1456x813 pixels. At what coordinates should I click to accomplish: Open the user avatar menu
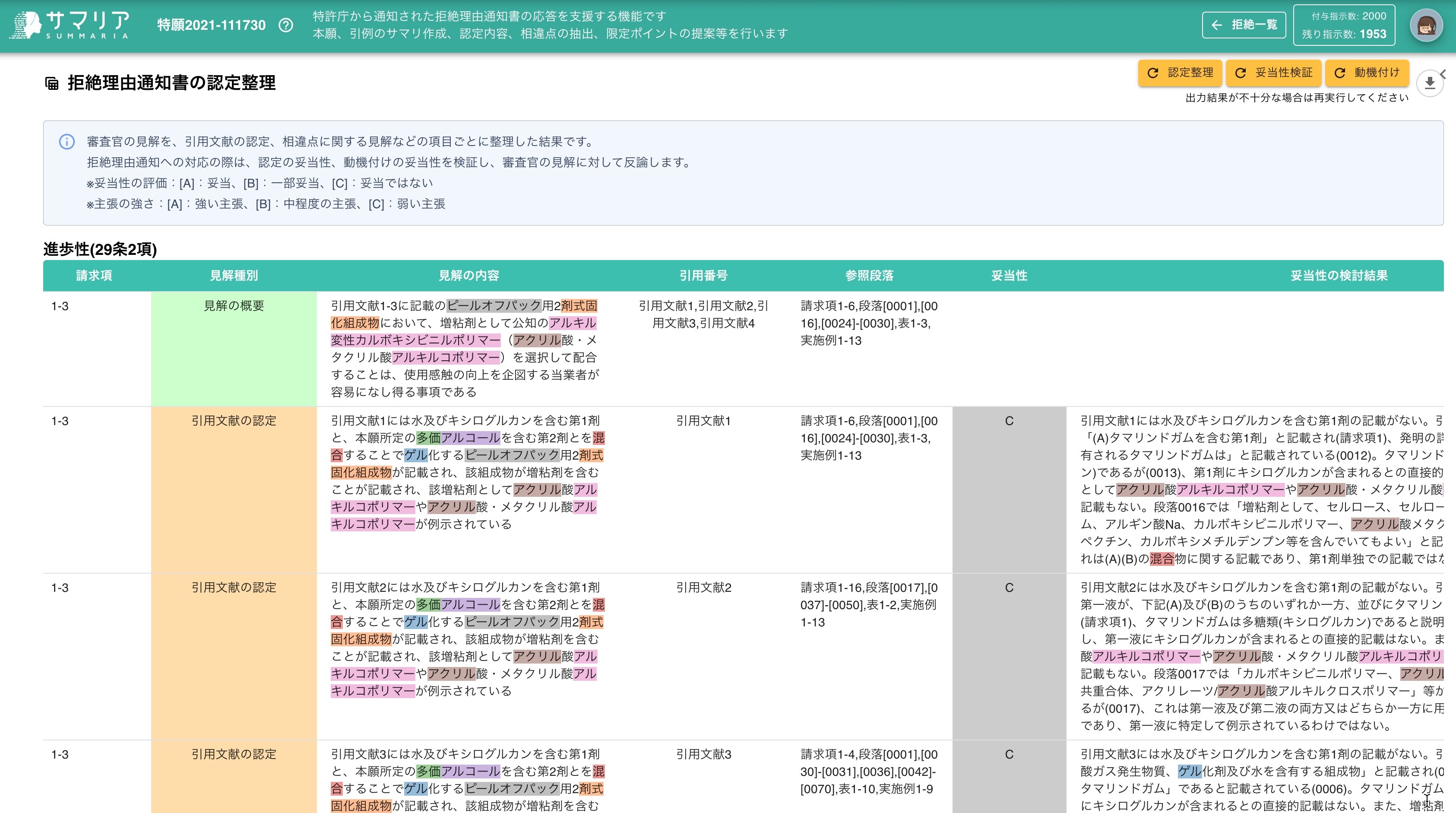(1425, 25)
